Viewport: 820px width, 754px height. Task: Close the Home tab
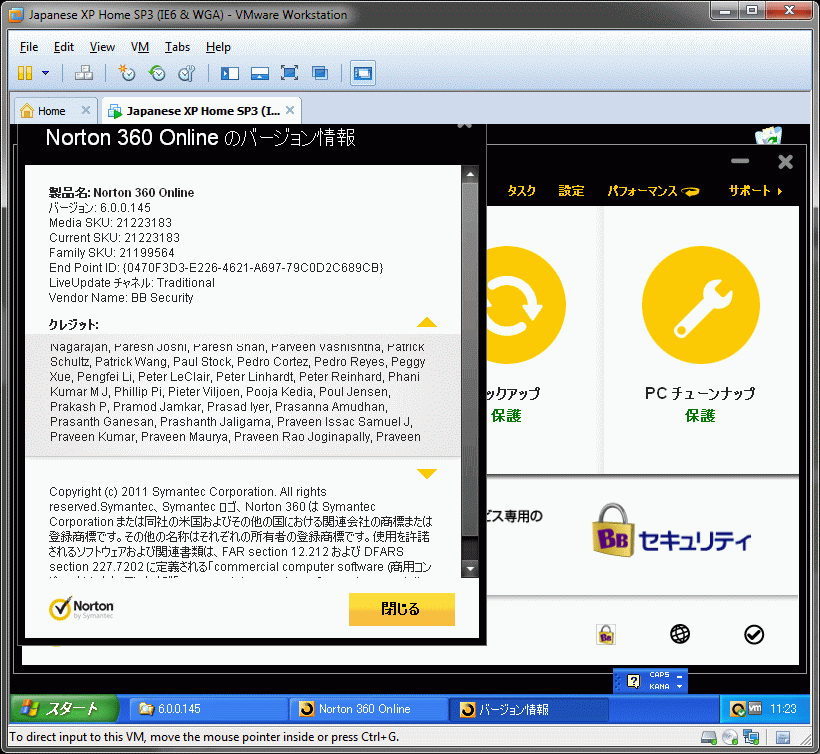tap(86, 110)
